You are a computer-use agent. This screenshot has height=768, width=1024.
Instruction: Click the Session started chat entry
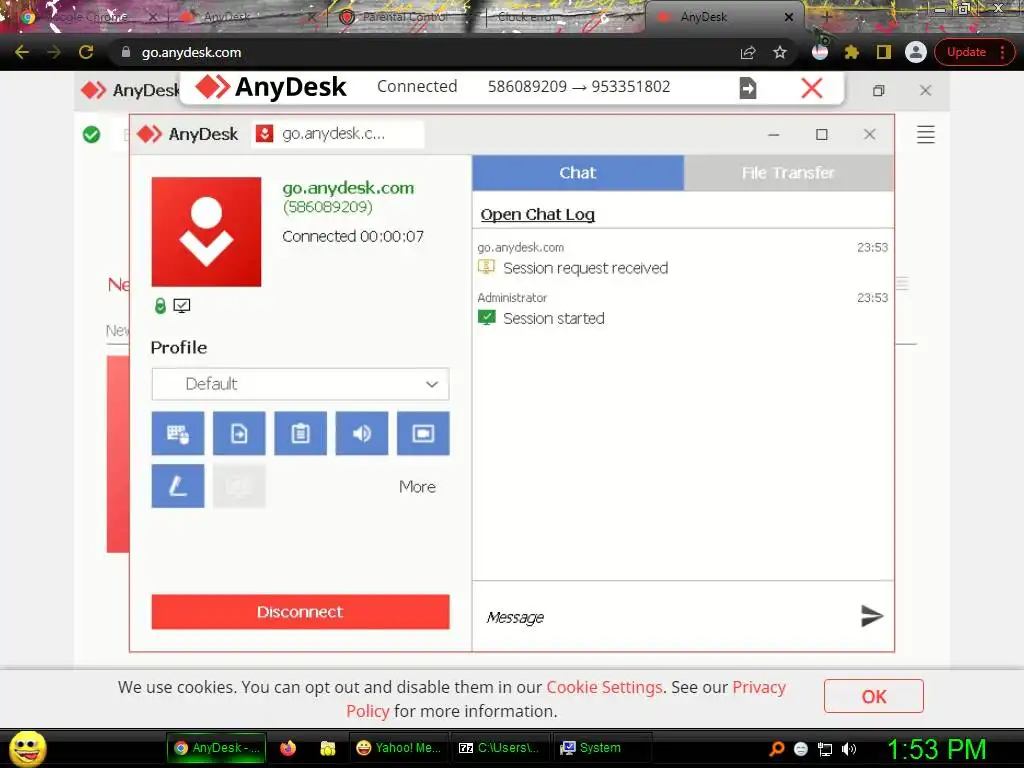[554, 319]
